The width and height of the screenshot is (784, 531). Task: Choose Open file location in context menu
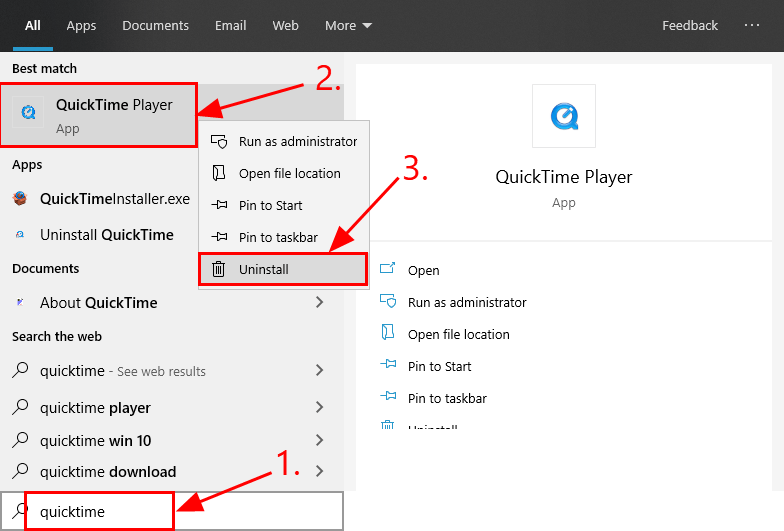[x=284, y=174]
